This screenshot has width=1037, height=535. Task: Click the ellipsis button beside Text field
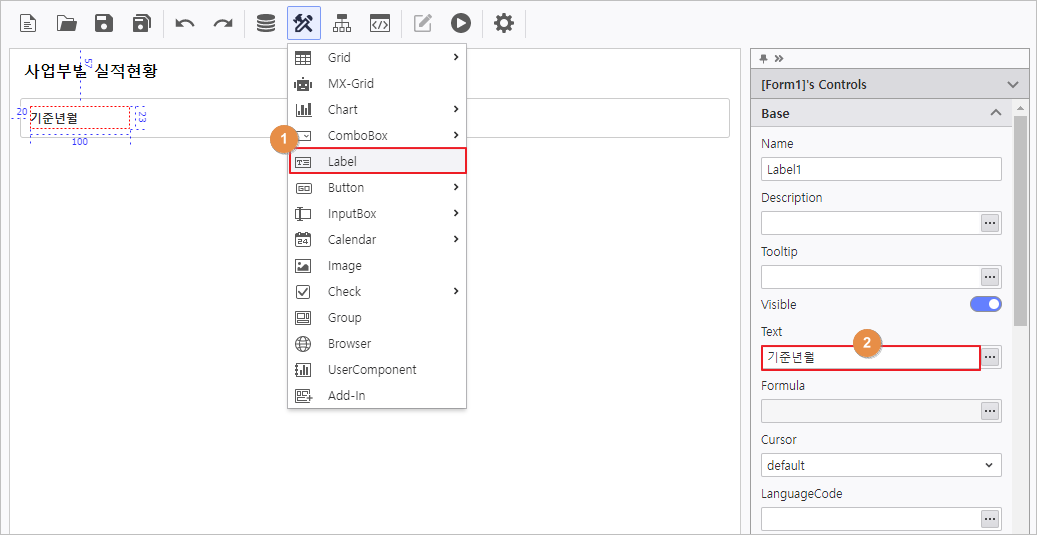pos(990,357)
